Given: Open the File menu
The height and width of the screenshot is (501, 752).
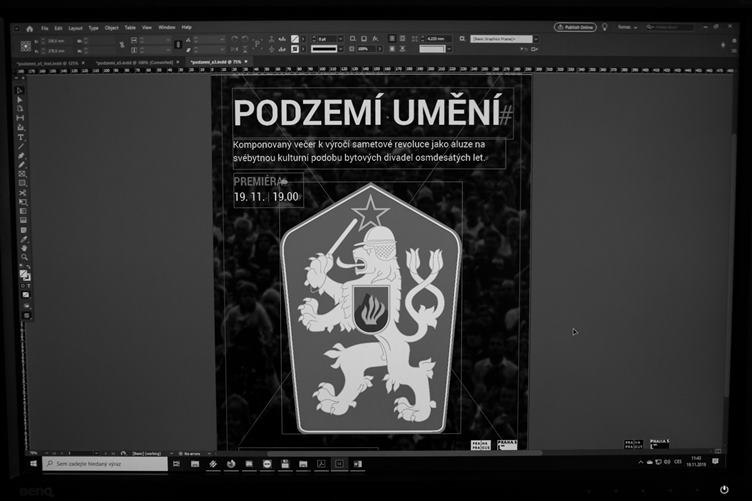Looking at the screenshot, I should tap(45, 28).
